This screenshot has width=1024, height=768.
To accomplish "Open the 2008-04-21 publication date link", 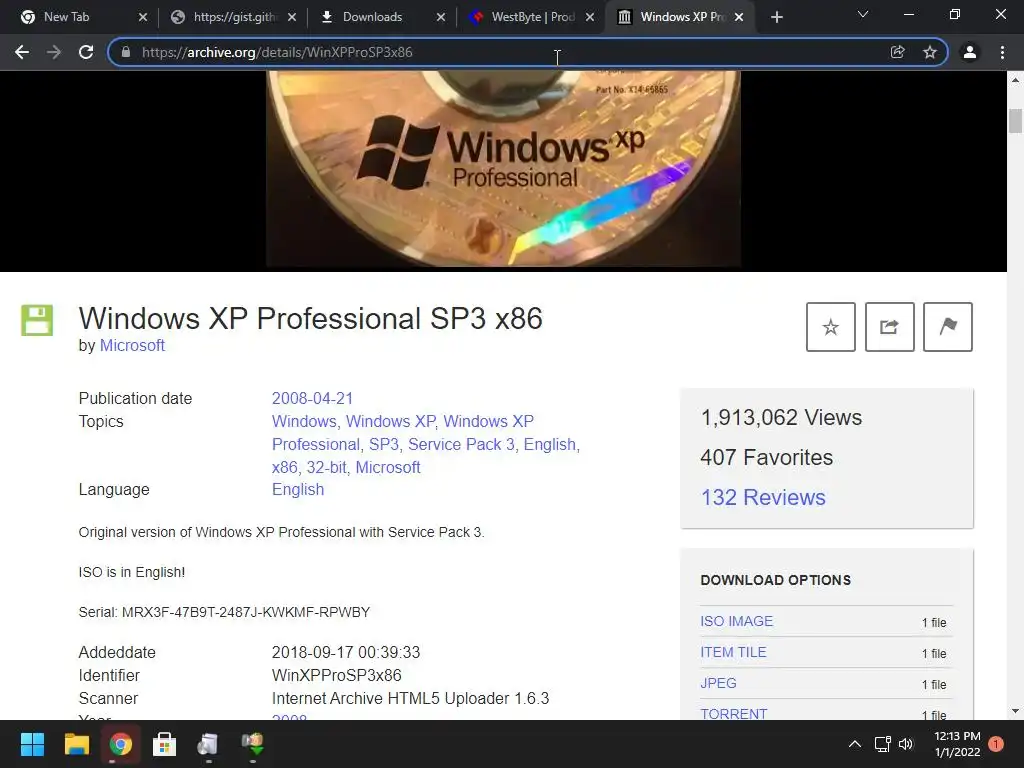I will point(312,398).
